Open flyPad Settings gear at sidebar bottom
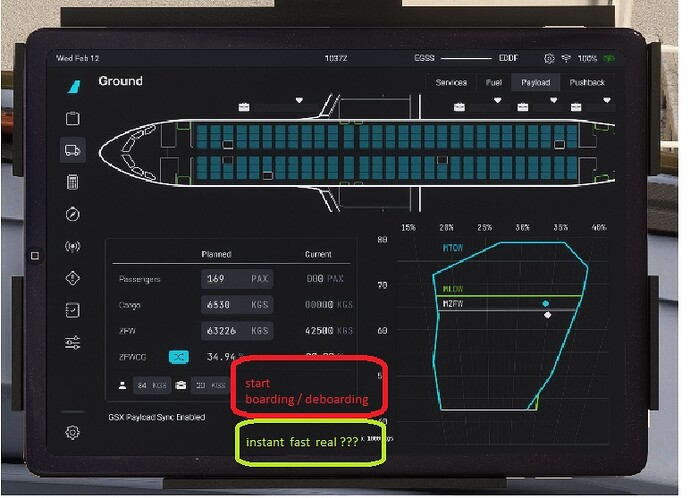Image resolution: width=690 pixels, height=498 pixels. (73, 432)
